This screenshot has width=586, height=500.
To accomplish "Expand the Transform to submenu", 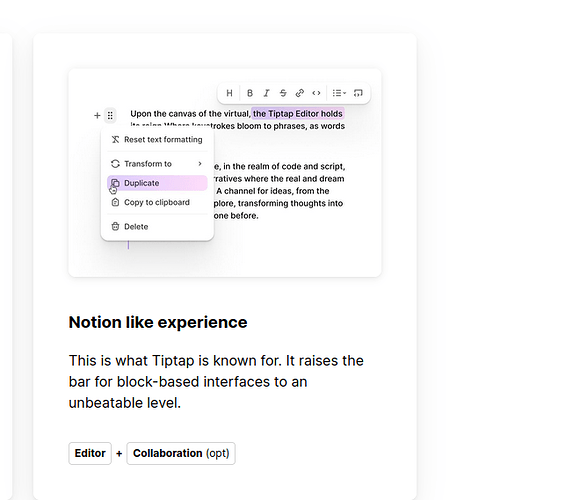I will pyautogui.click(x=157, y=164).
